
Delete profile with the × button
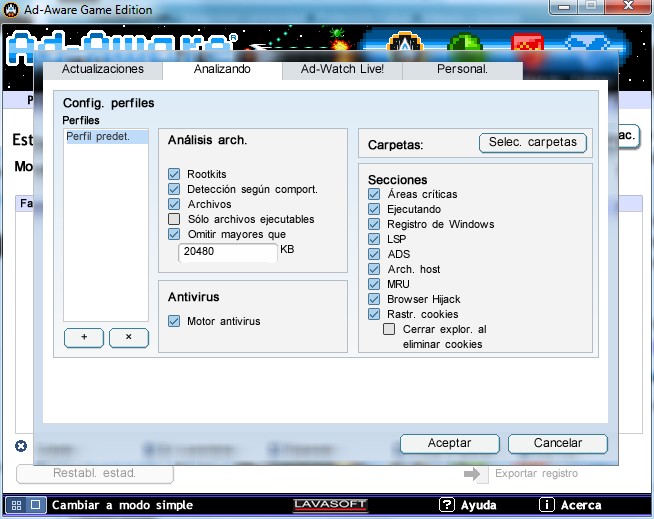tap(129, 338)
